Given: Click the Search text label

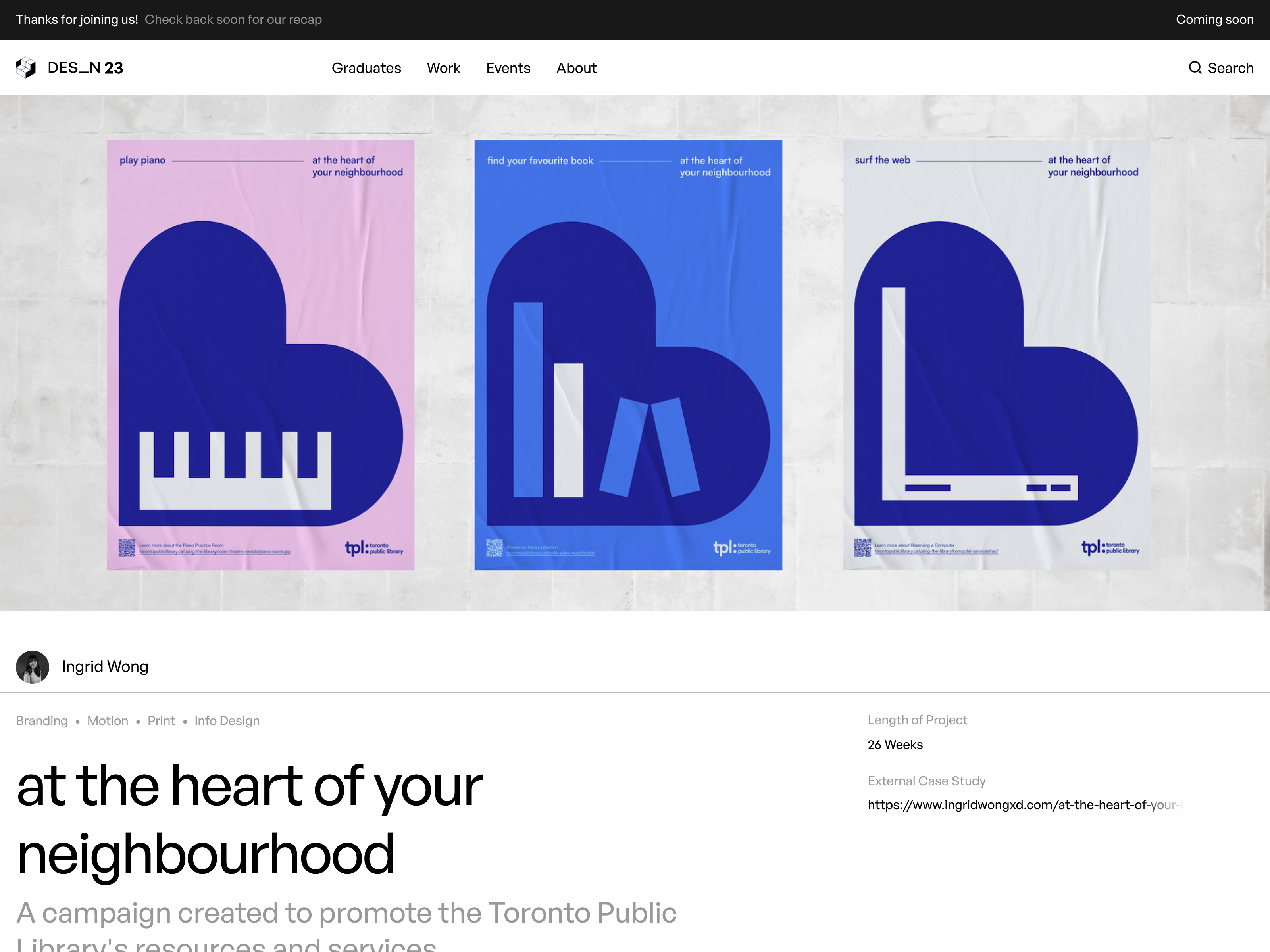Looking at the screenshot, I should pos(1230,68).
